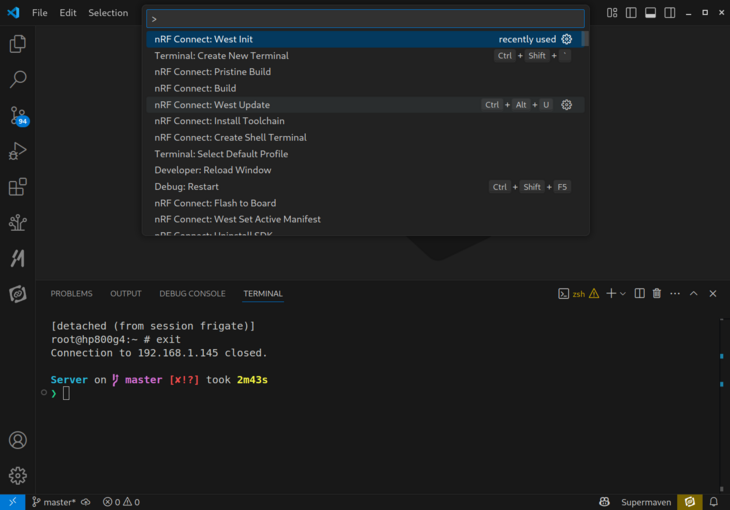Image resolution: width=730 pixels, height=510 pixels.
Task: Create a new terminal with plus icon
Action: tap(611, 293)
